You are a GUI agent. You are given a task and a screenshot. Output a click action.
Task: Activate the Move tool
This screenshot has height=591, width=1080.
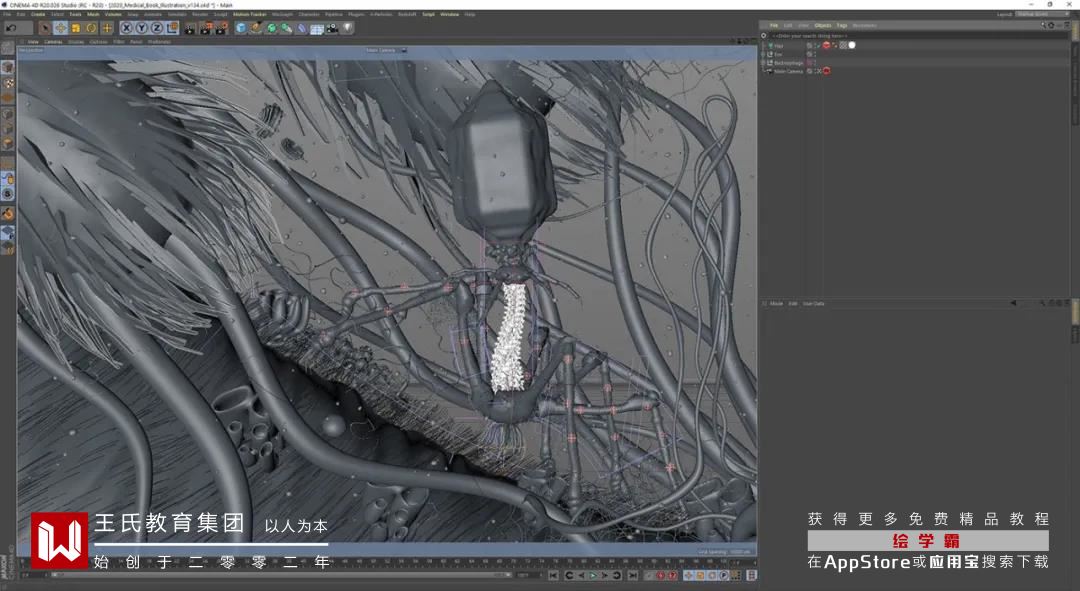point(61,28)
